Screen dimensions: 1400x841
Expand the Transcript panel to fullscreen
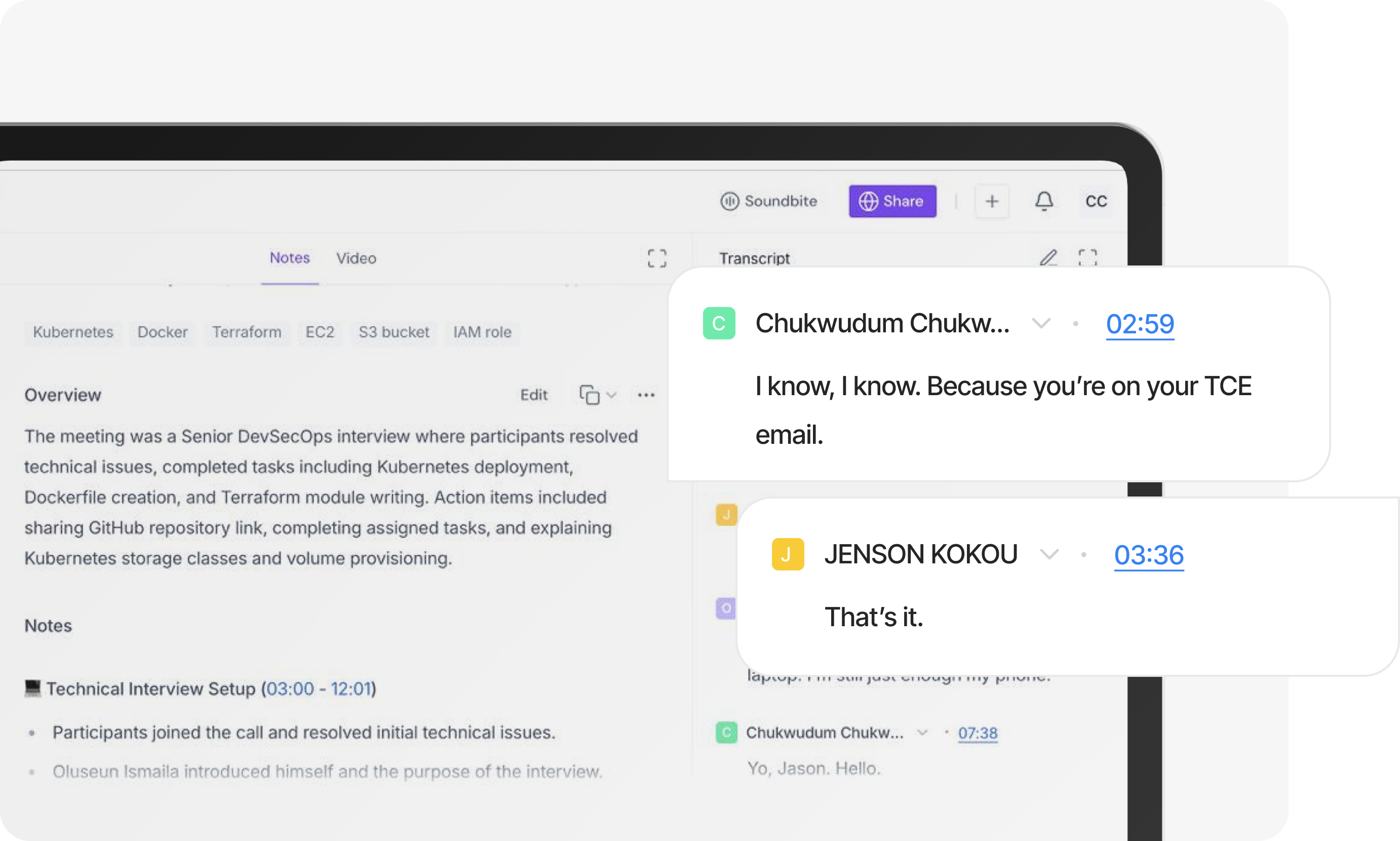click(1088, 258)
